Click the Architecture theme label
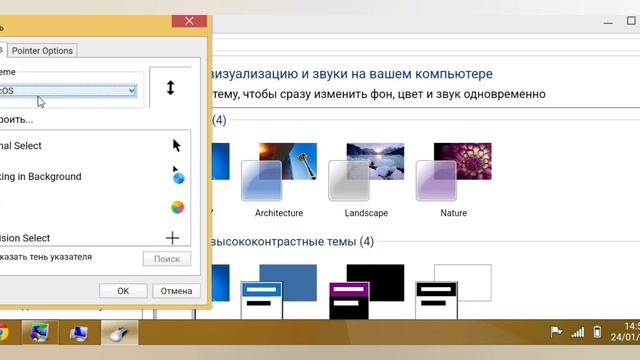This screenshot has height=360, width=640. [x=279, y=213]
